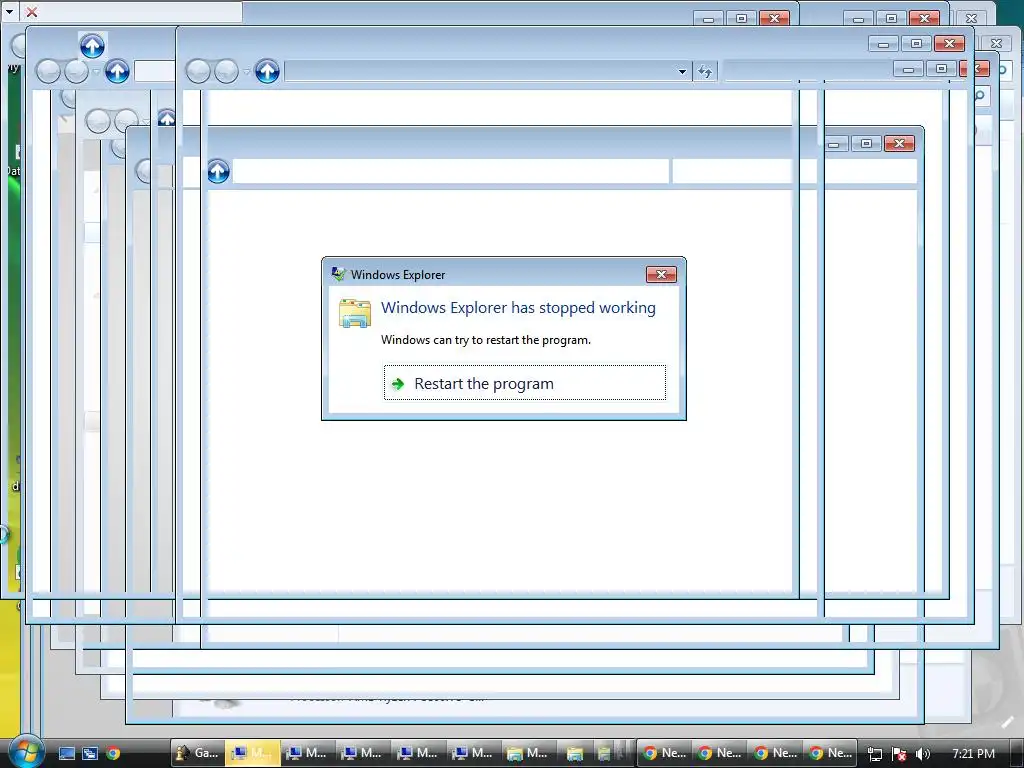This screenshot has width=1024, height=768.
Task: Click the blank address bar with the dropdown arrow
Action: pos(488,71)
